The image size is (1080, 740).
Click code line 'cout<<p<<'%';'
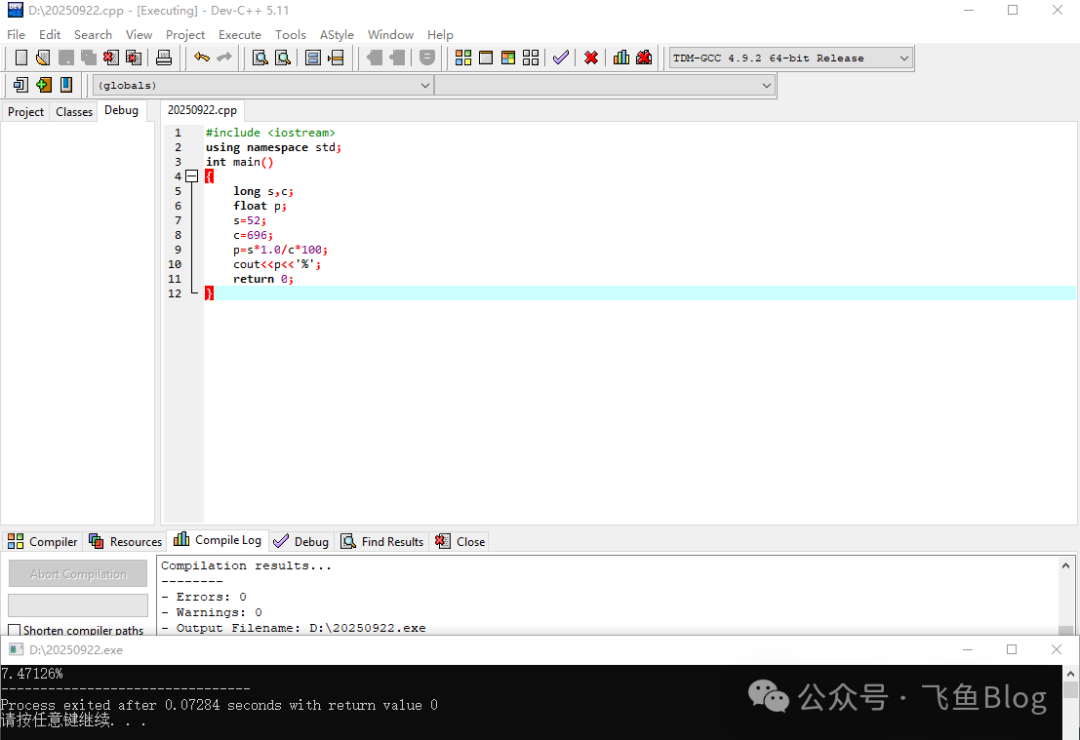277,264
